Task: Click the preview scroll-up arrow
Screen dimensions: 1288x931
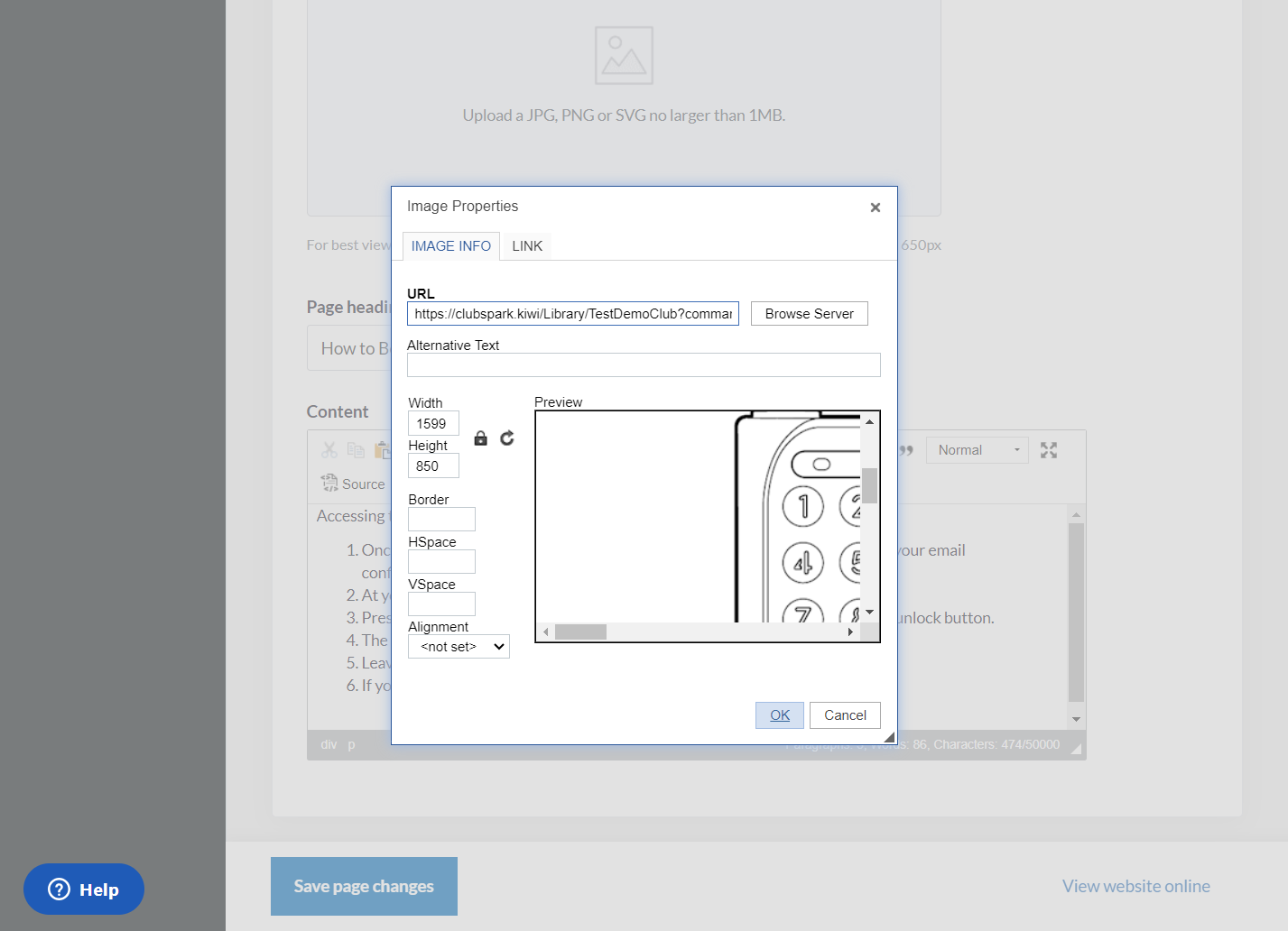Action: (869, 421)
